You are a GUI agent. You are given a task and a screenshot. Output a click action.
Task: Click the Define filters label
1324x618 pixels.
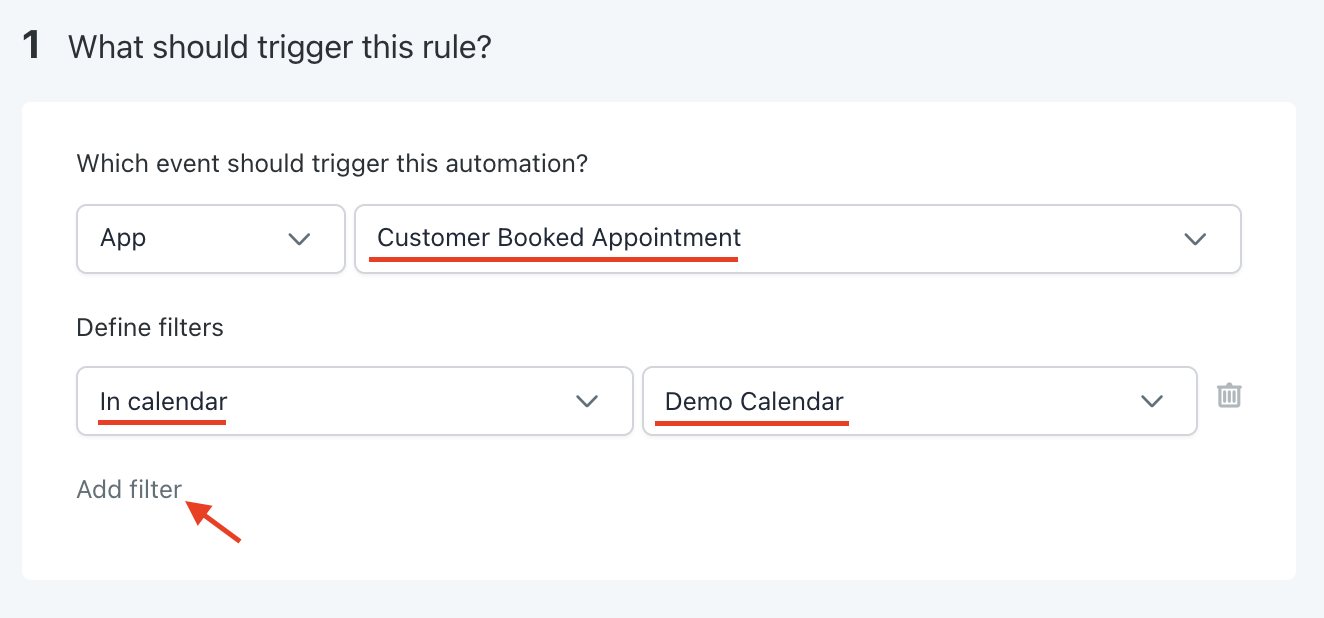(x=150, y=327)
